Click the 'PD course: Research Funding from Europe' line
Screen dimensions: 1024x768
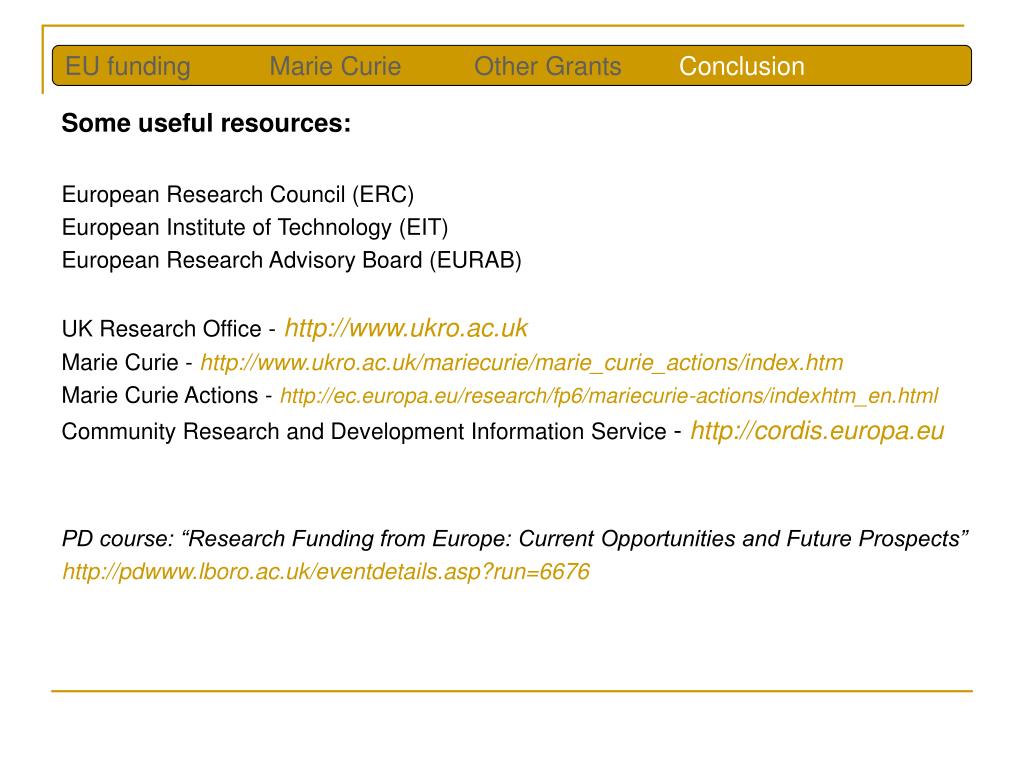[515, 539]
